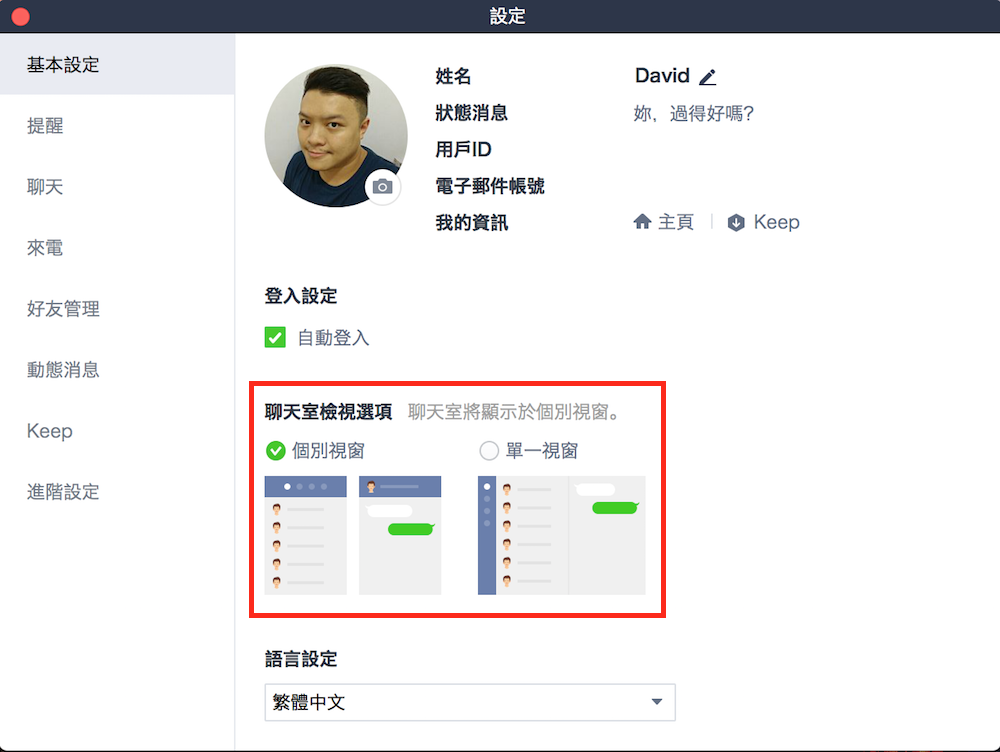Click the 聊天室將顯示於個別視窗 description text

[514, 412]
